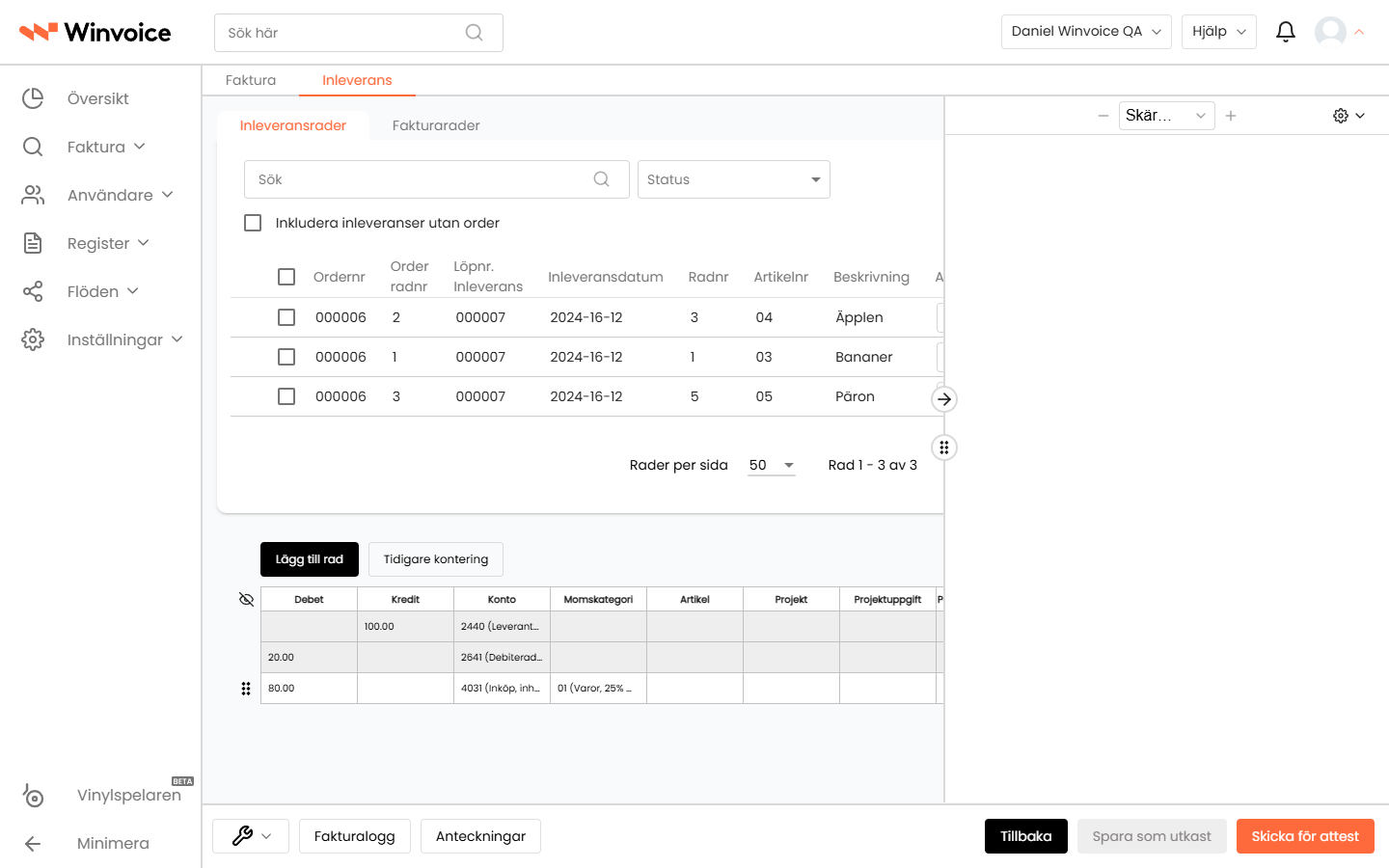Screen dimensions: 1389x868
Task: Open the Daniel Winvoice QA account dropdown
Action: (x=1086, y=32)
